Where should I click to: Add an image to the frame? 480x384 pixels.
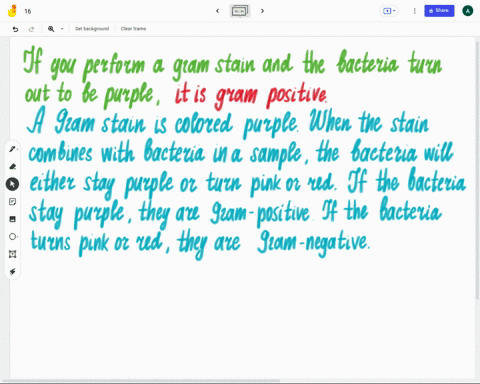pyautogui.click(x=13, y=219)
